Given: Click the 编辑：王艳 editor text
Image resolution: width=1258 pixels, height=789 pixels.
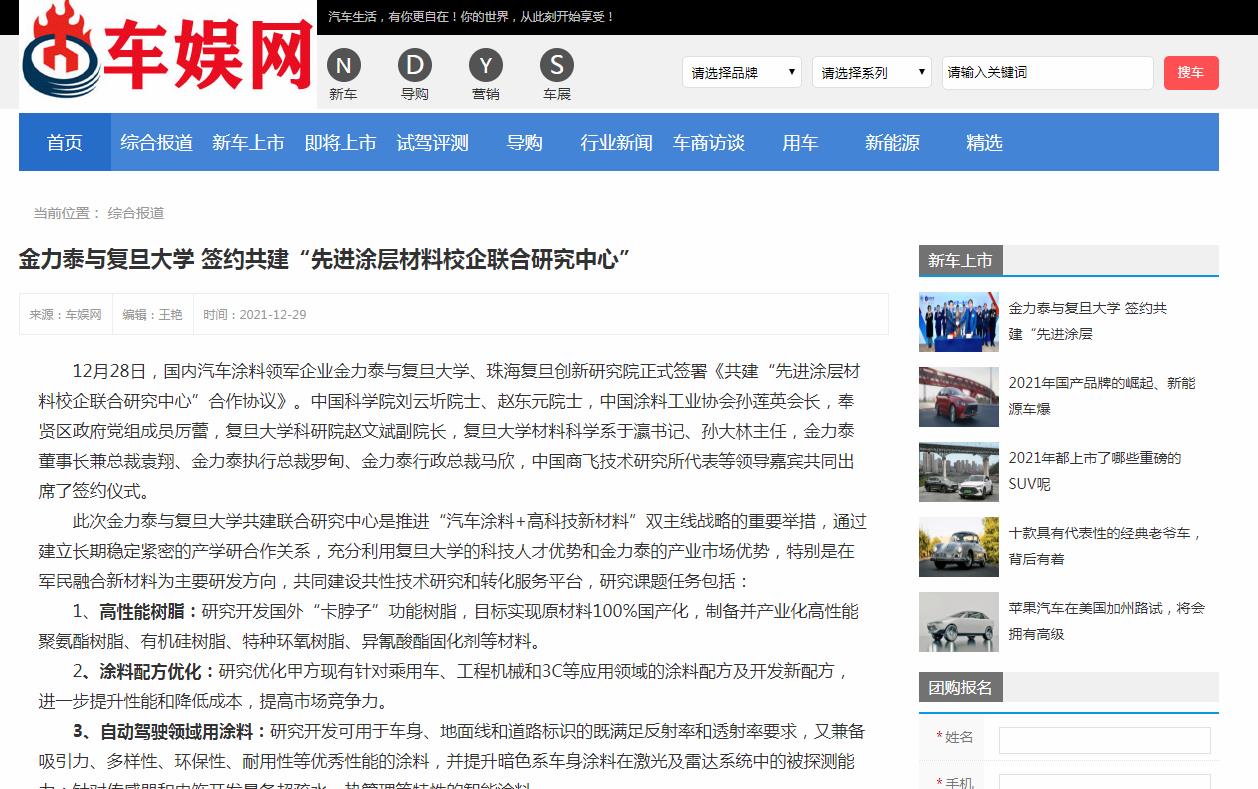Looking at the screenshot, I should [x=152, y=314].
